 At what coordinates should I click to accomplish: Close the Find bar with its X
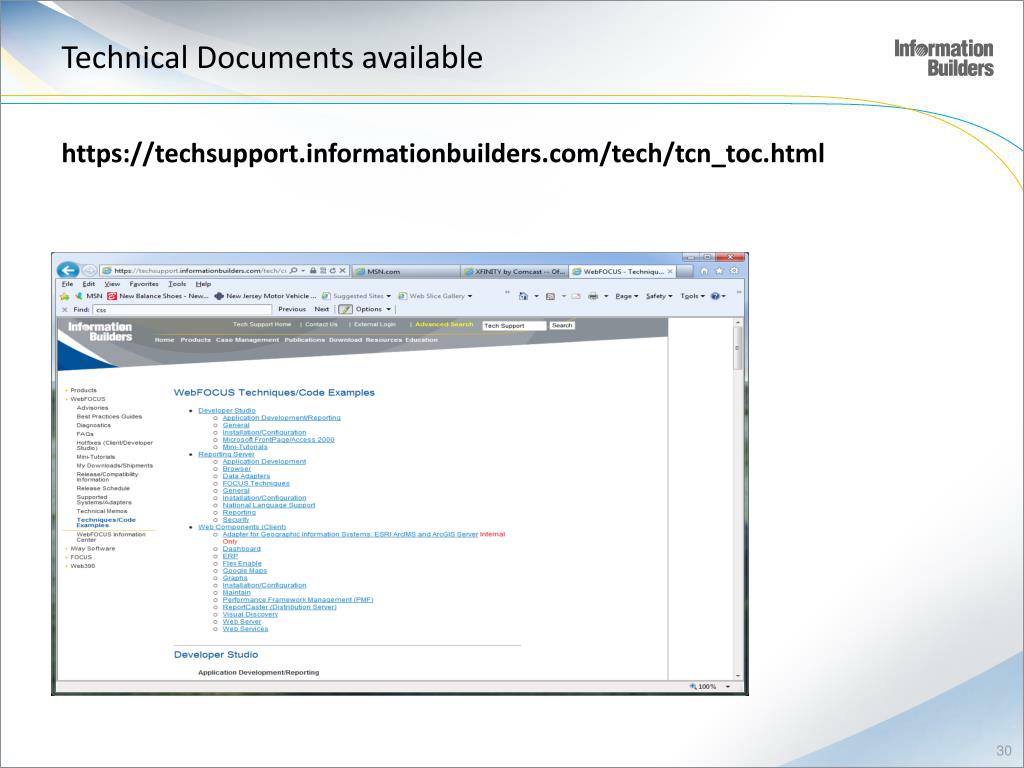[65, 310]
